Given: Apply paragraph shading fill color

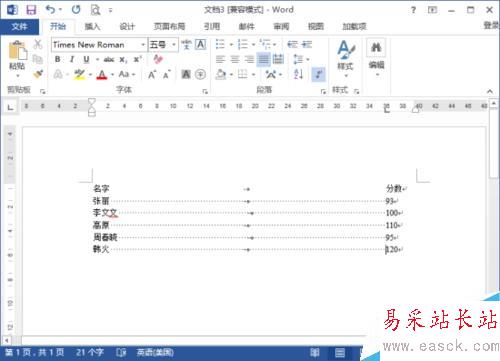Looking at the screenshot, I should coord(220,74).
